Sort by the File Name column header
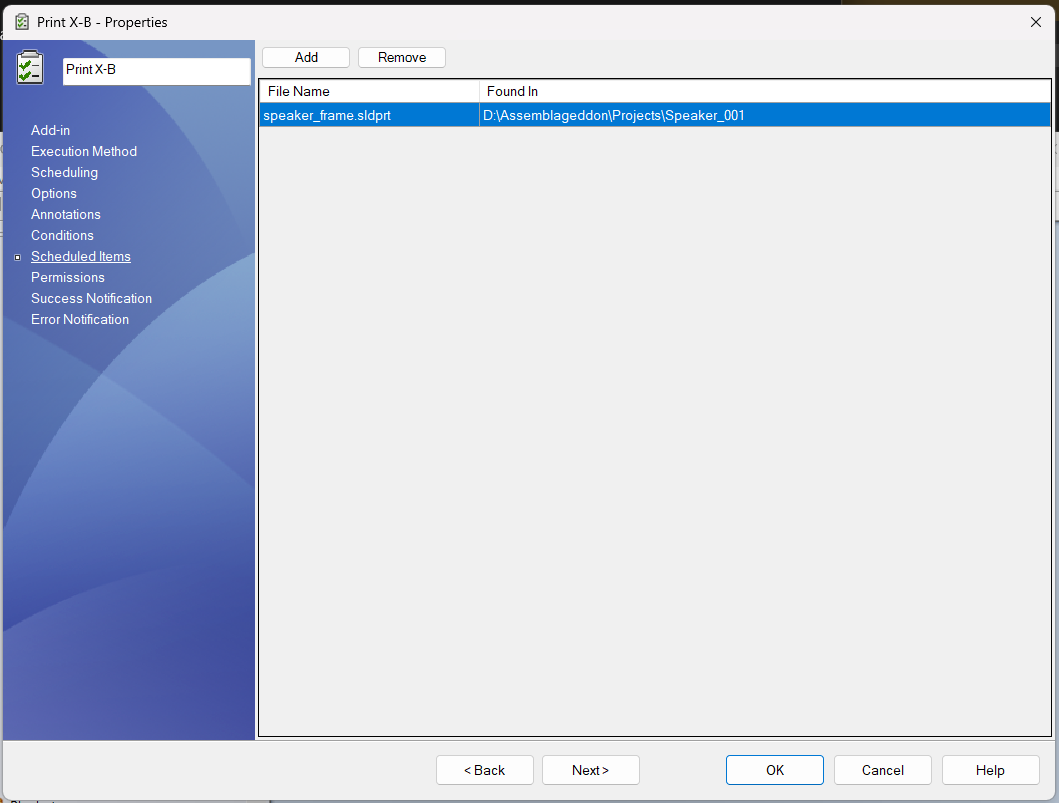 pyautogui.click(x=369, y=91)
